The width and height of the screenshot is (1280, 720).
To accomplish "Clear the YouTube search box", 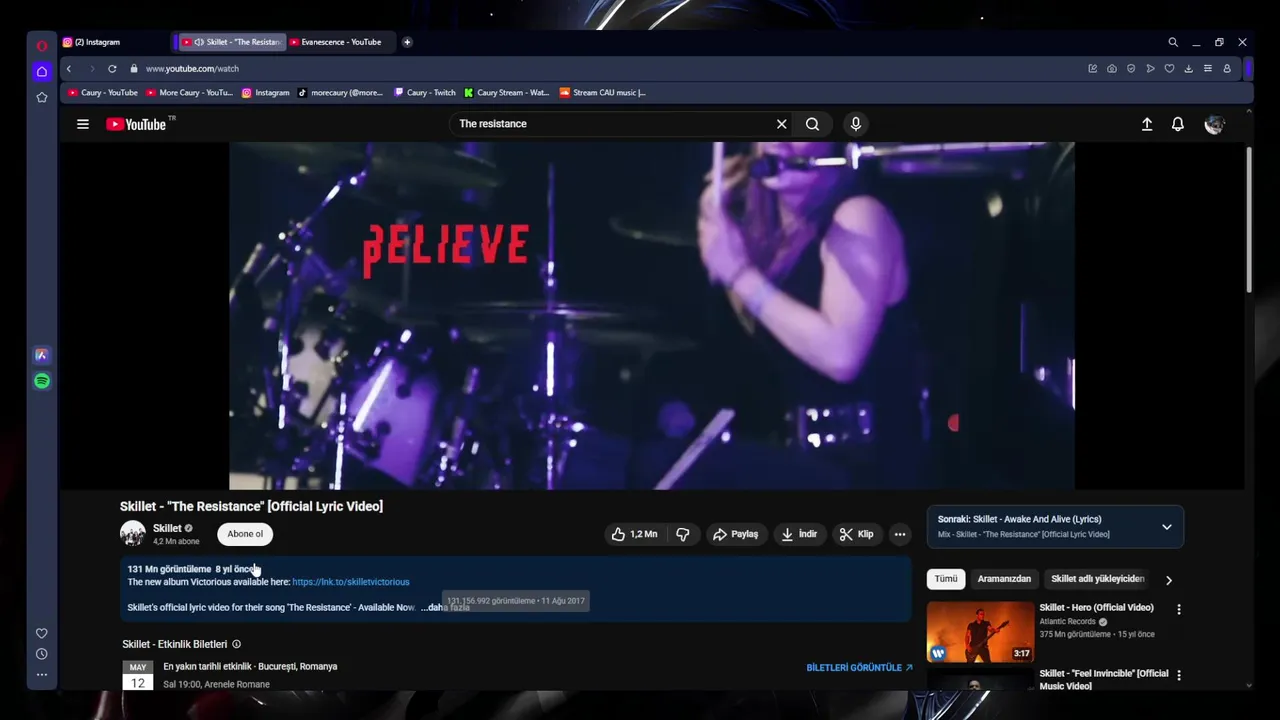I will 782,124.
